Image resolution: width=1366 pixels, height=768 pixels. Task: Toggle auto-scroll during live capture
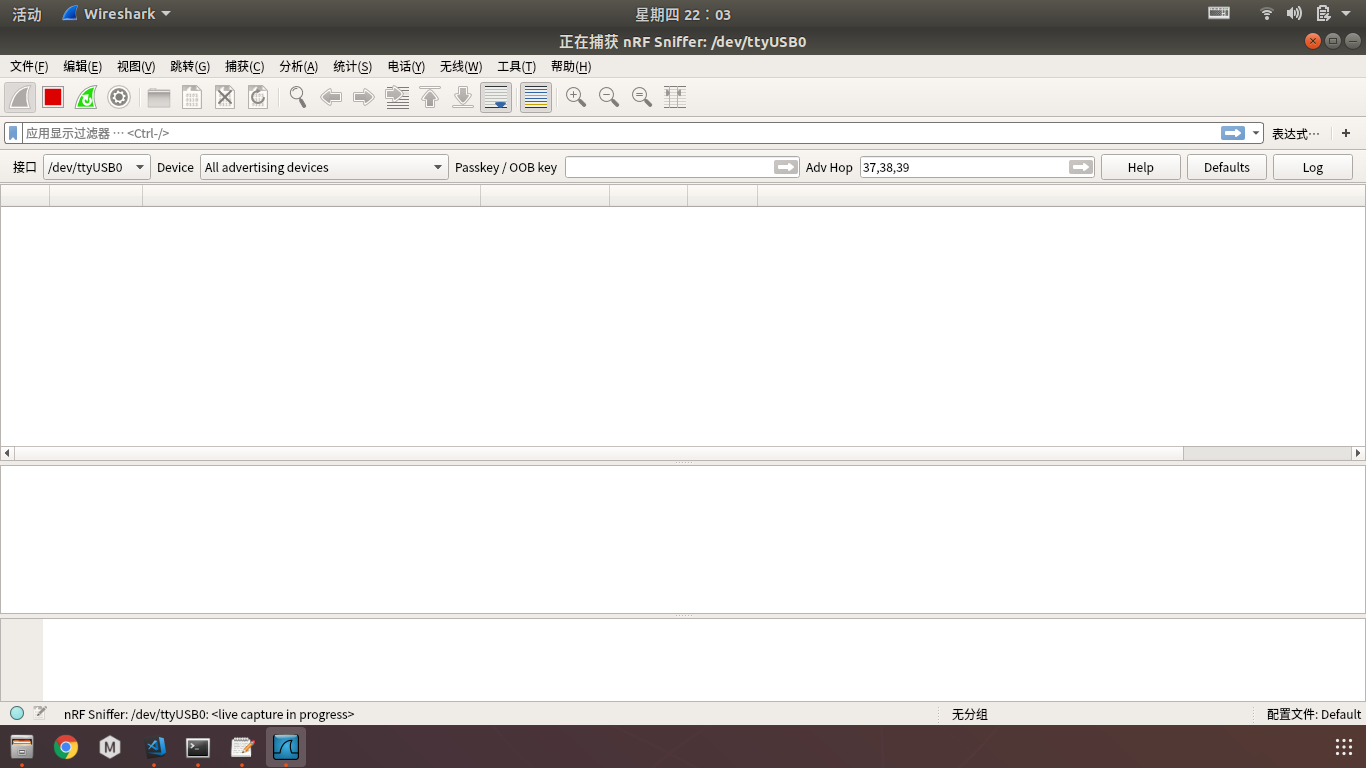[496, 97]
